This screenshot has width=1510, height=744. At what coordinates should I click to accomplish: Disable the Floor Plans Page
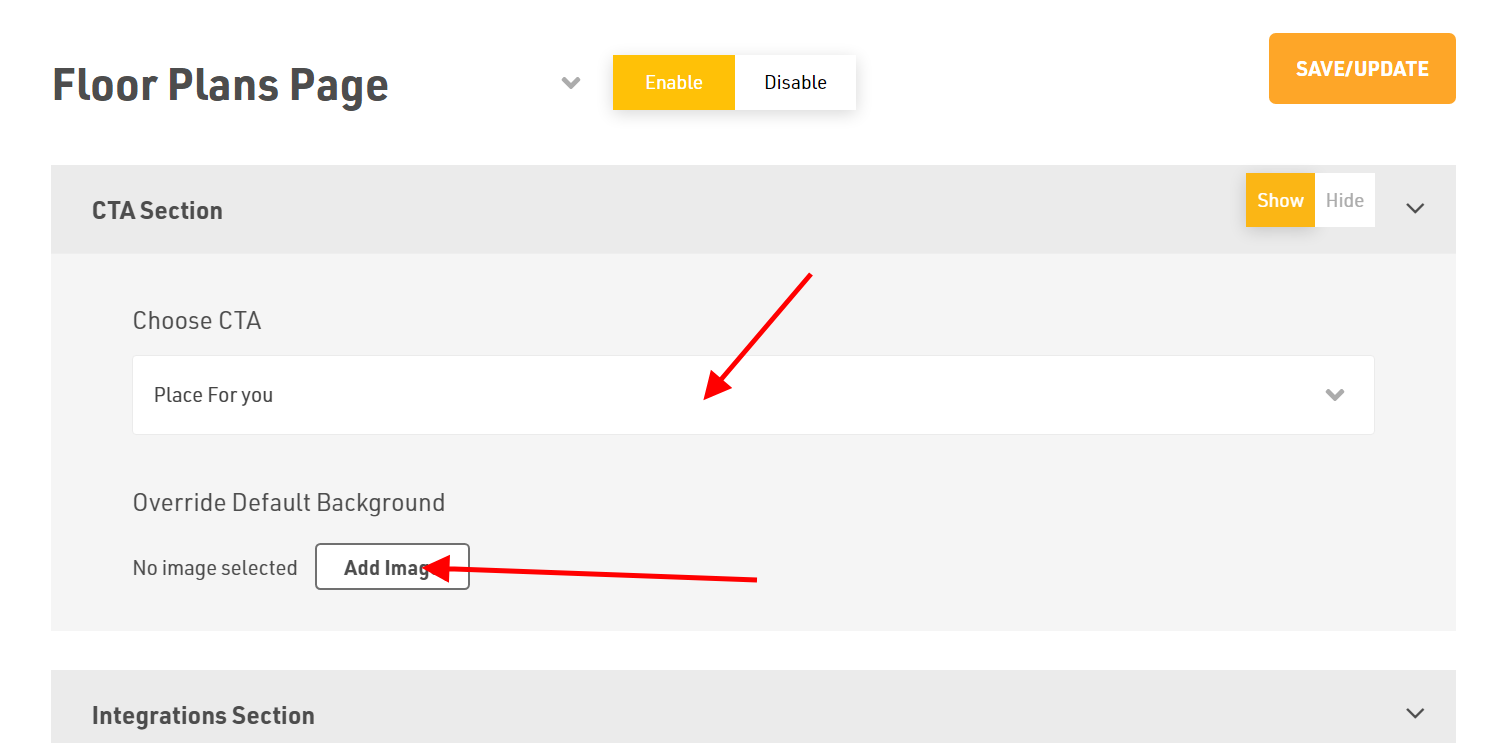pyautogui.click(x=795, y=82)
